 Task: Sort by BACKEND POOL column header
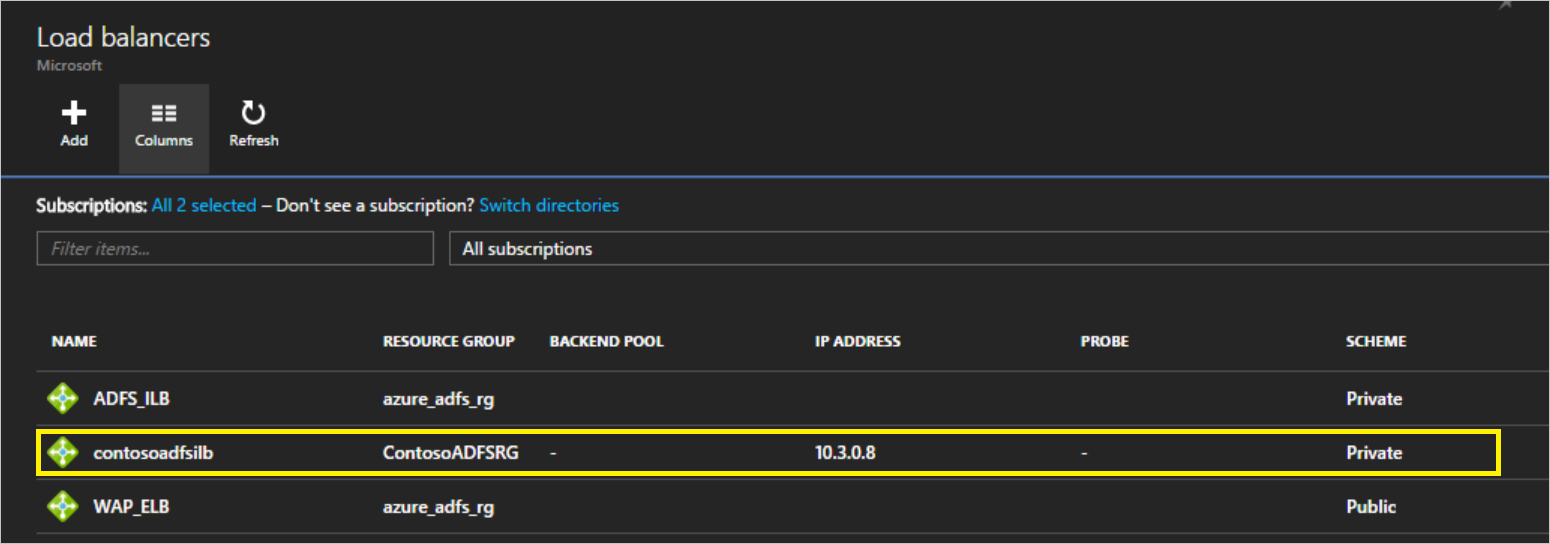606,341
